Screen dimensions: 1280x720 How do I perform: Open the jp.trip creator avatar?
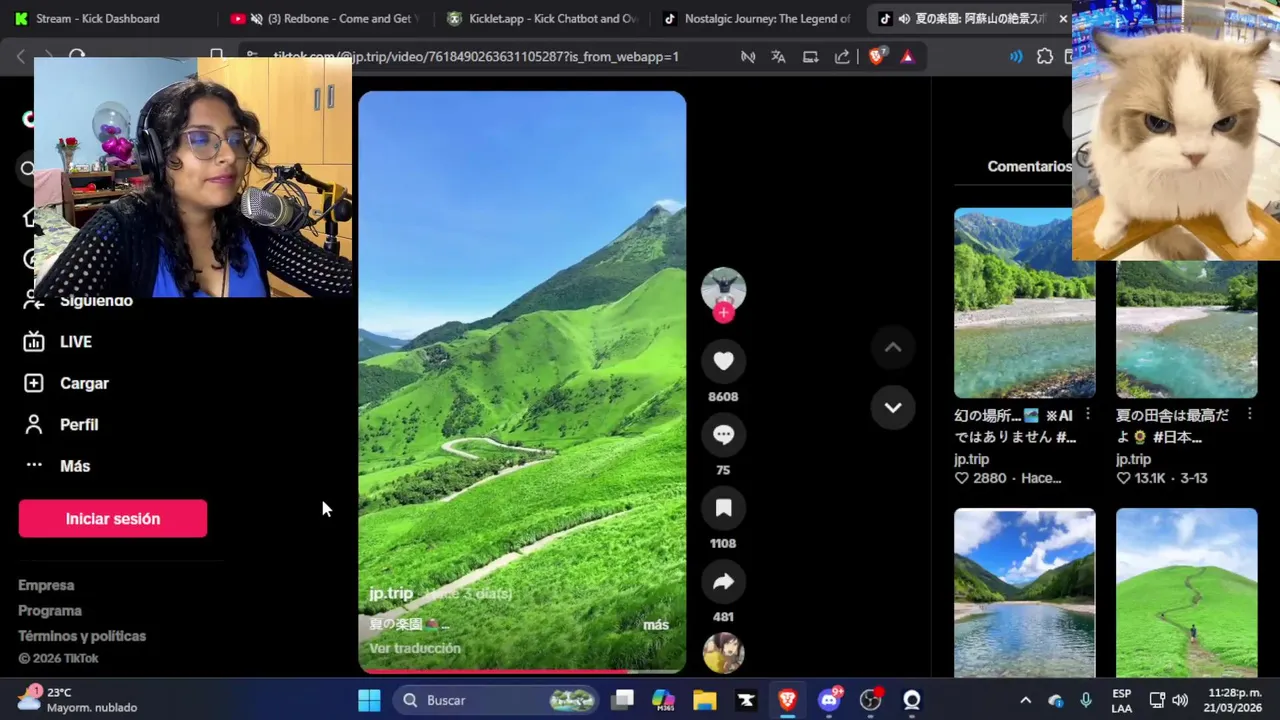723,289
